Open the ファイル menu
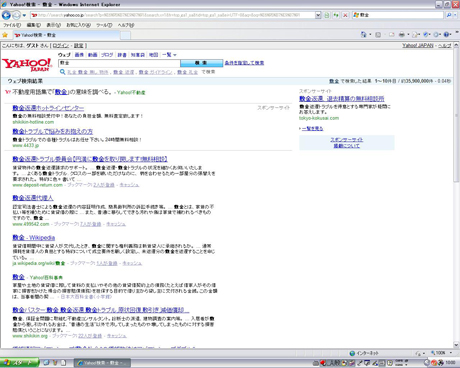The width and height of the screenshot is (460, 368). point(12,25)
